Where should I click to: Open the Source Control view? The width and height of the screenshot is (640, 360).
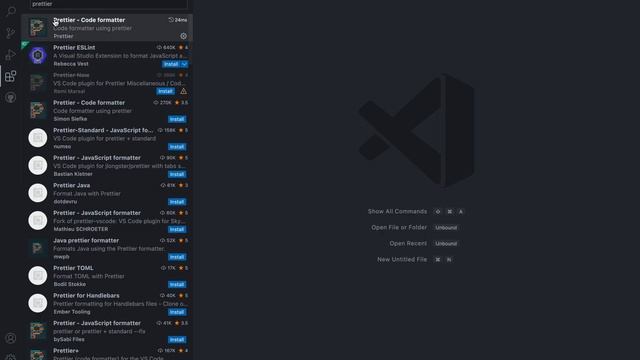[x=11, y=33]
